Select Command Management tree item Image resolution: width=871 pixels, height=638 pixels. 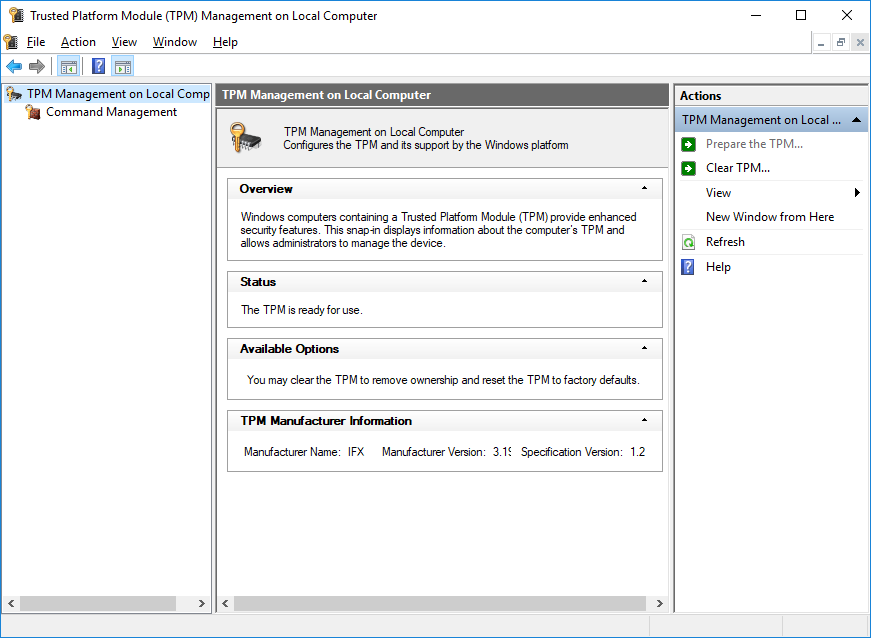(111, 112)
